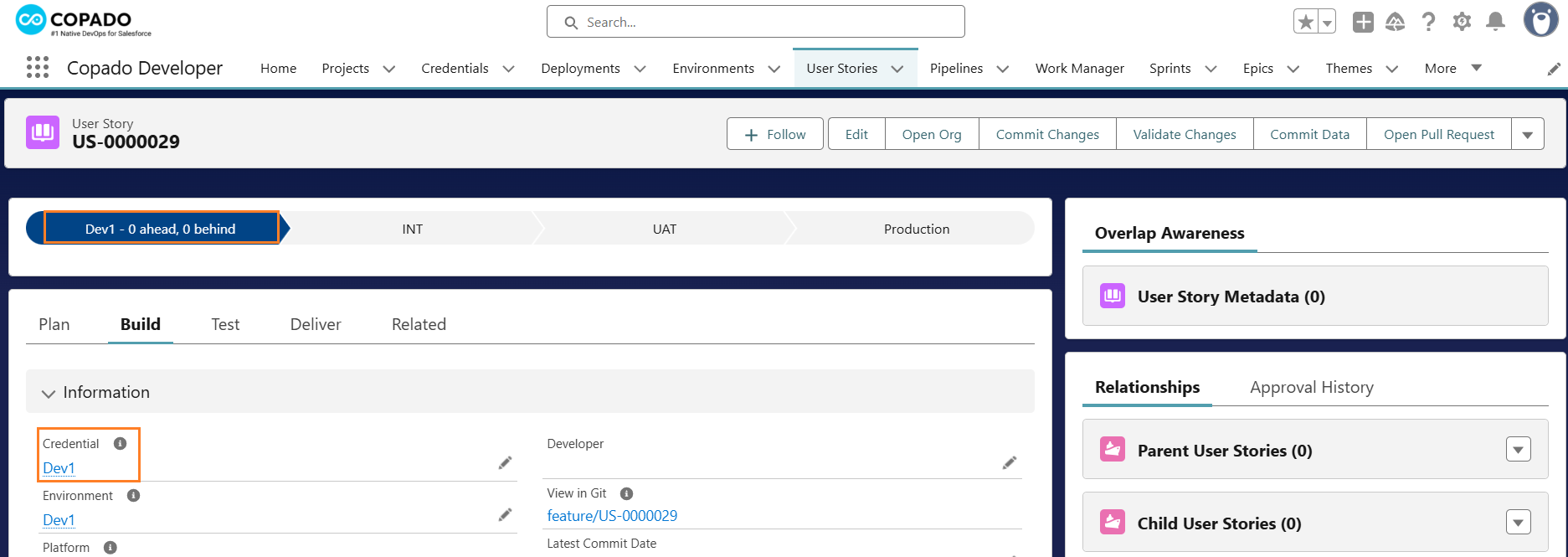Open the favorites list dropdown arrow

(x=1327, y=22)
